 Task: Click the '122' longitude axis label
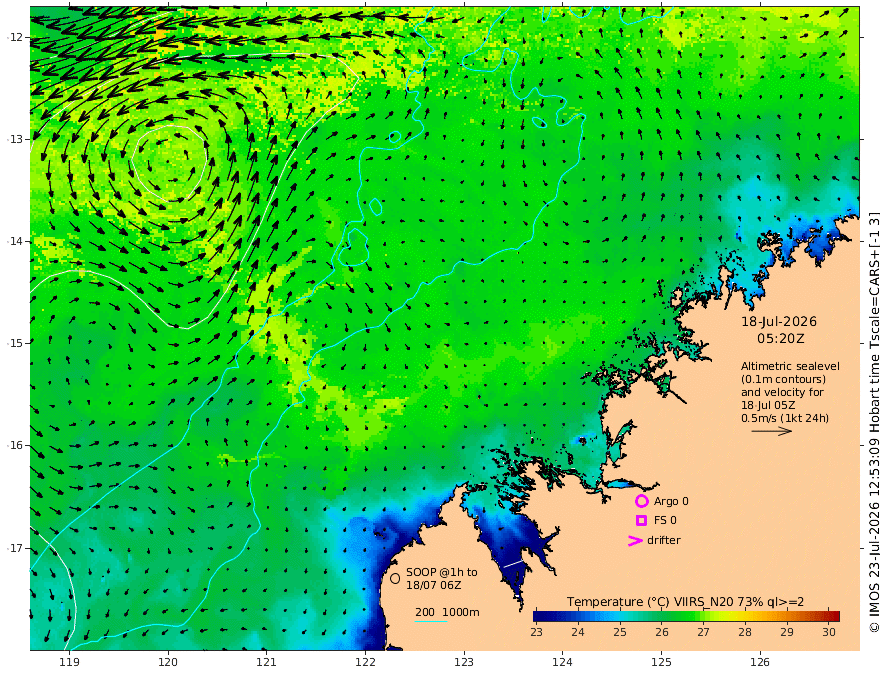(x=365, y=662)
